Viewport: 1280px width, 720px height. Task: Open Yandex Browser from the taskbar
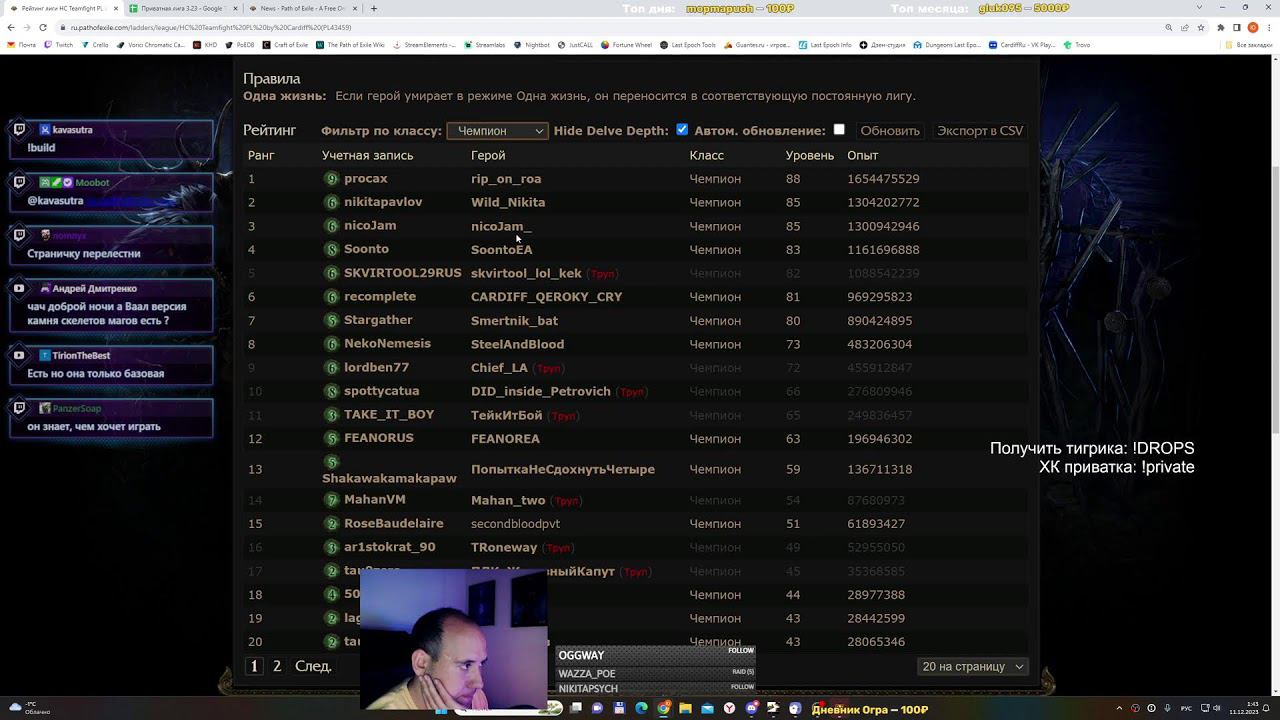click(729, 708)
